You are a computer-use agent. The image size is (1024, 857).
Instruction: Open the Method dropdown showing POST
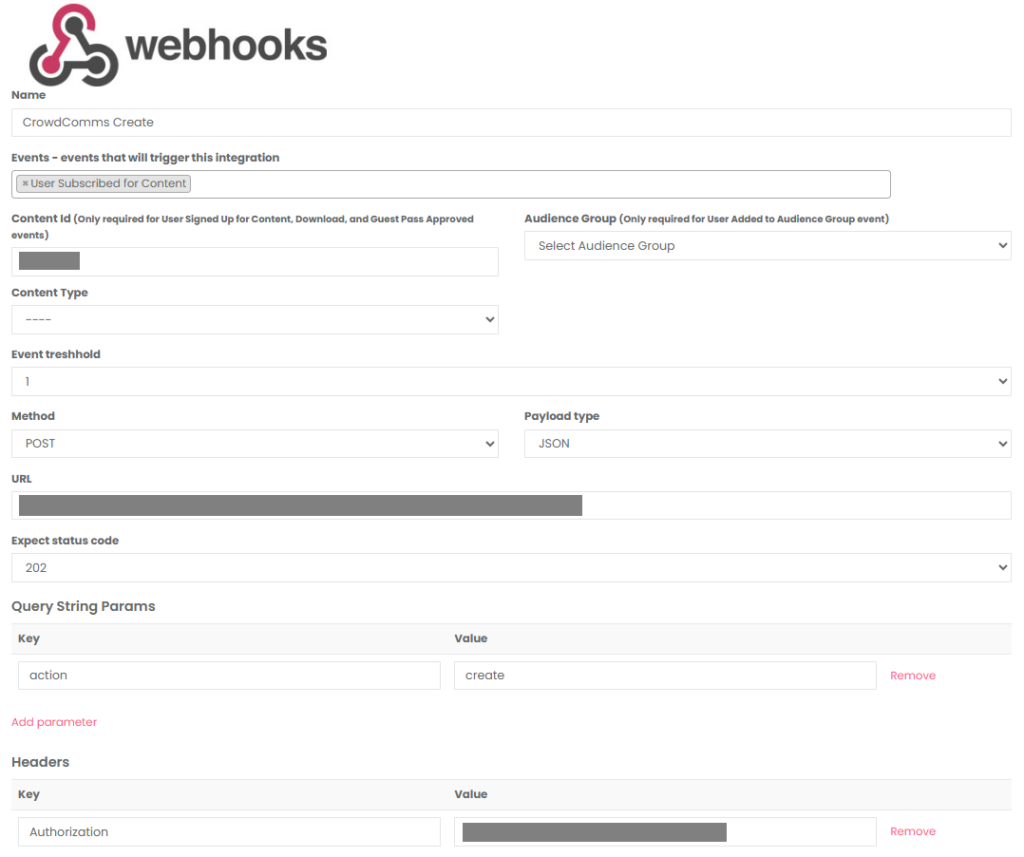pyautogui.click(x=255, y=444)
